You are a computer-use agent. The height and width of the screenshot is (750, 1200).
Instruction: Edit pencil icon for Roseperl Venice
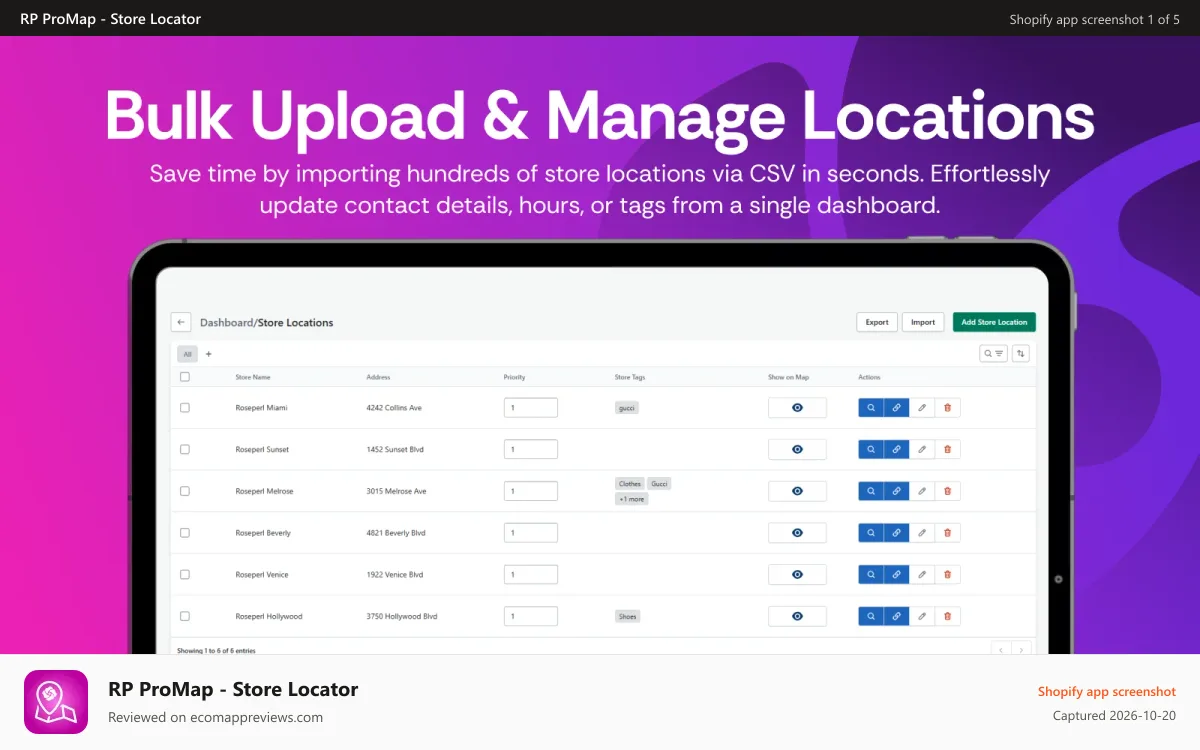[x=922, y=575]
